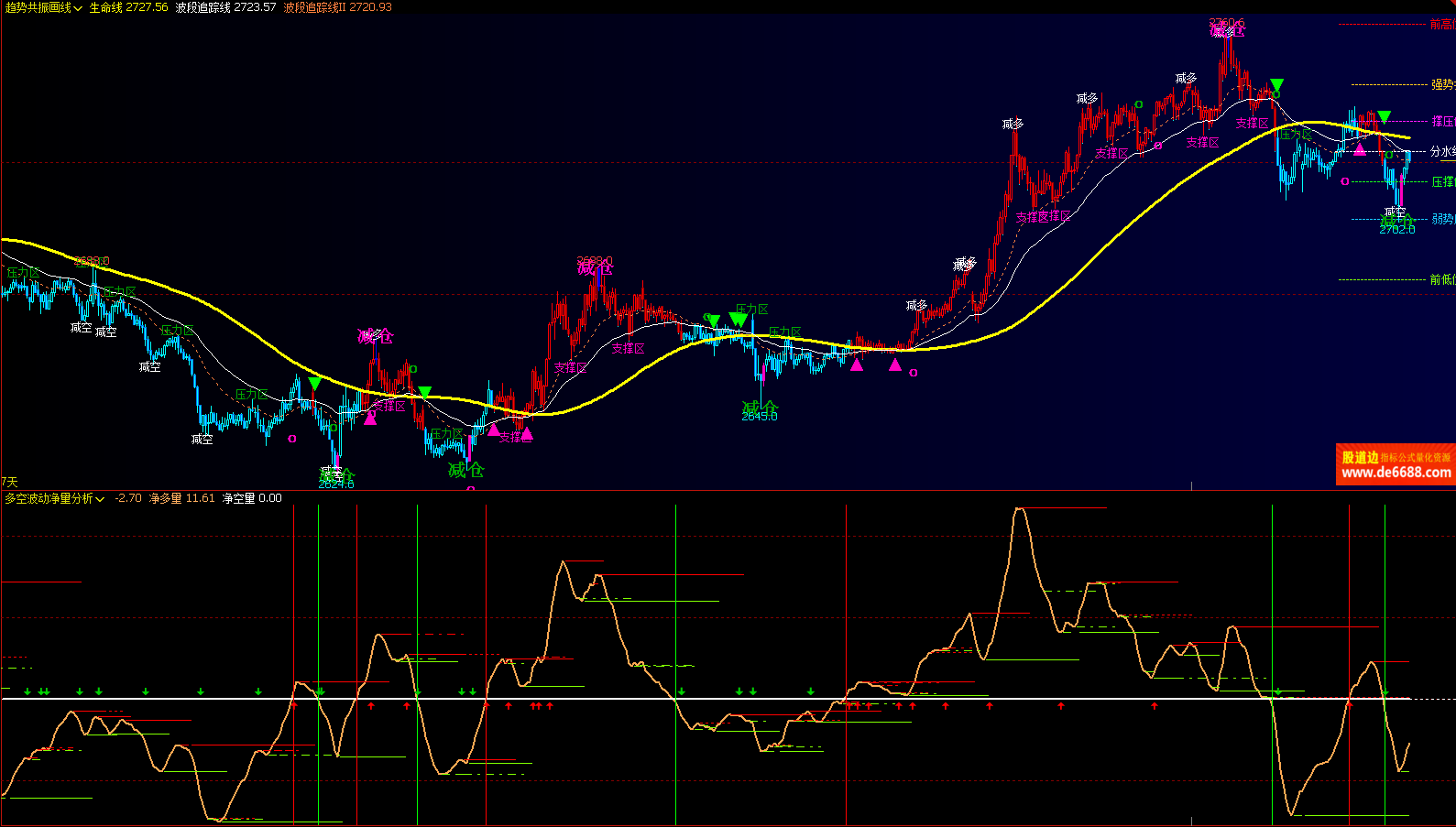This screenshot has width=1456, height=827.
Task: Click the green down-triangle near the 2760.6 peak
Action: tap(1276, 85)
